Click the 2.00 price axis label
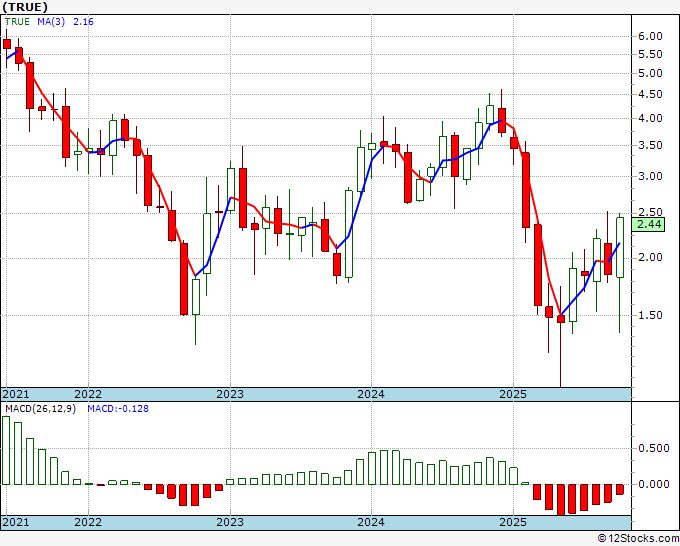 click(x=650, y=258)
